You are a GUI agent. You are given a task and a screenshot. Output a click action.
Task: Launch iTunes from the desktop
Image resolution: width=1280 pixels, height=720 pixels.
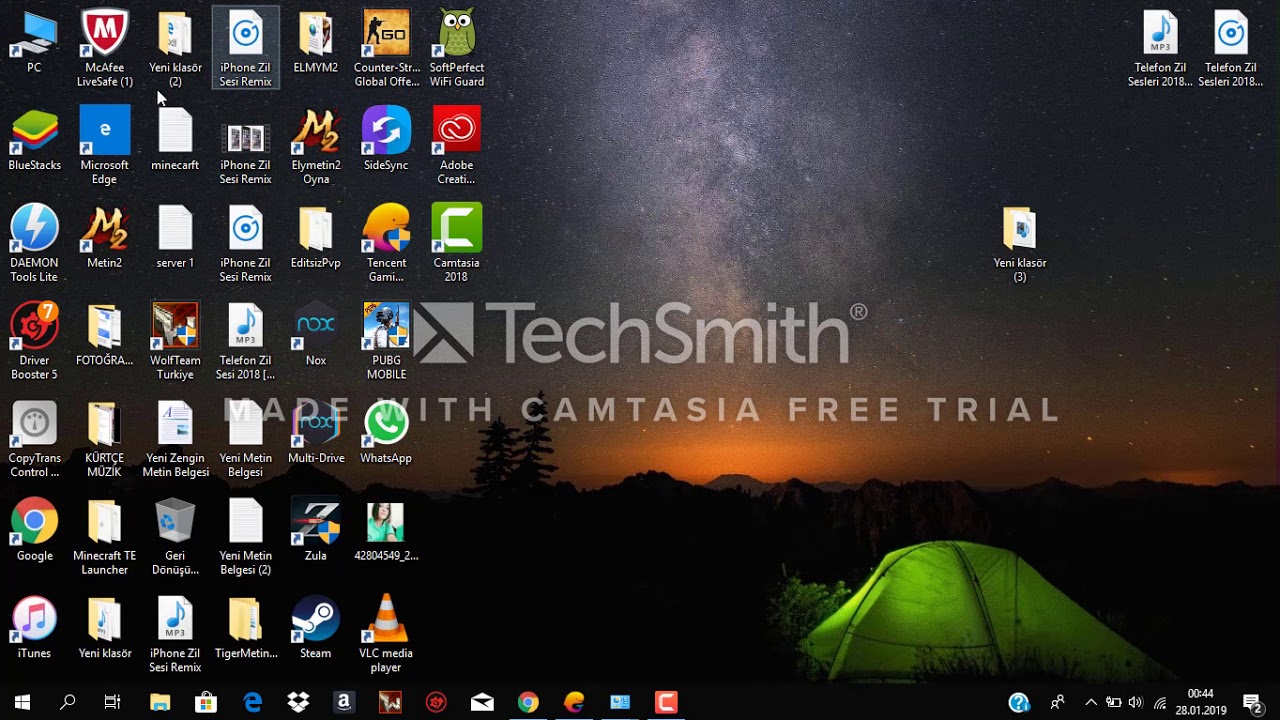click(34, 628)
